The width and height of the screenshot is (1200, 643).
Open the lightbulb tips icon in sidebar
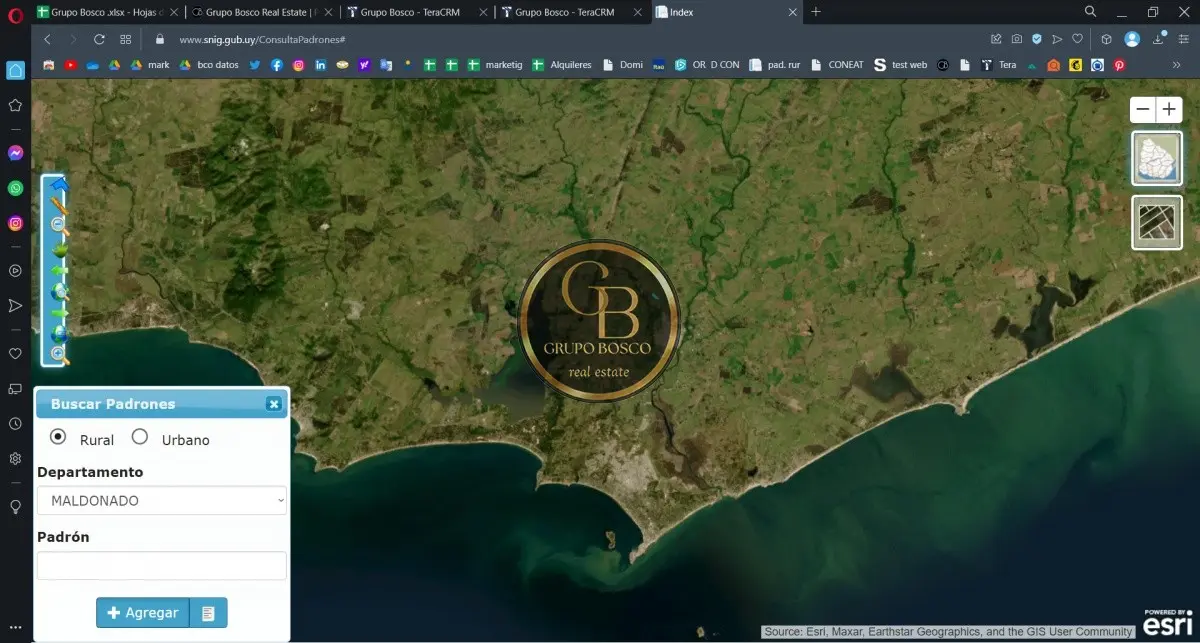pos(15,507)
